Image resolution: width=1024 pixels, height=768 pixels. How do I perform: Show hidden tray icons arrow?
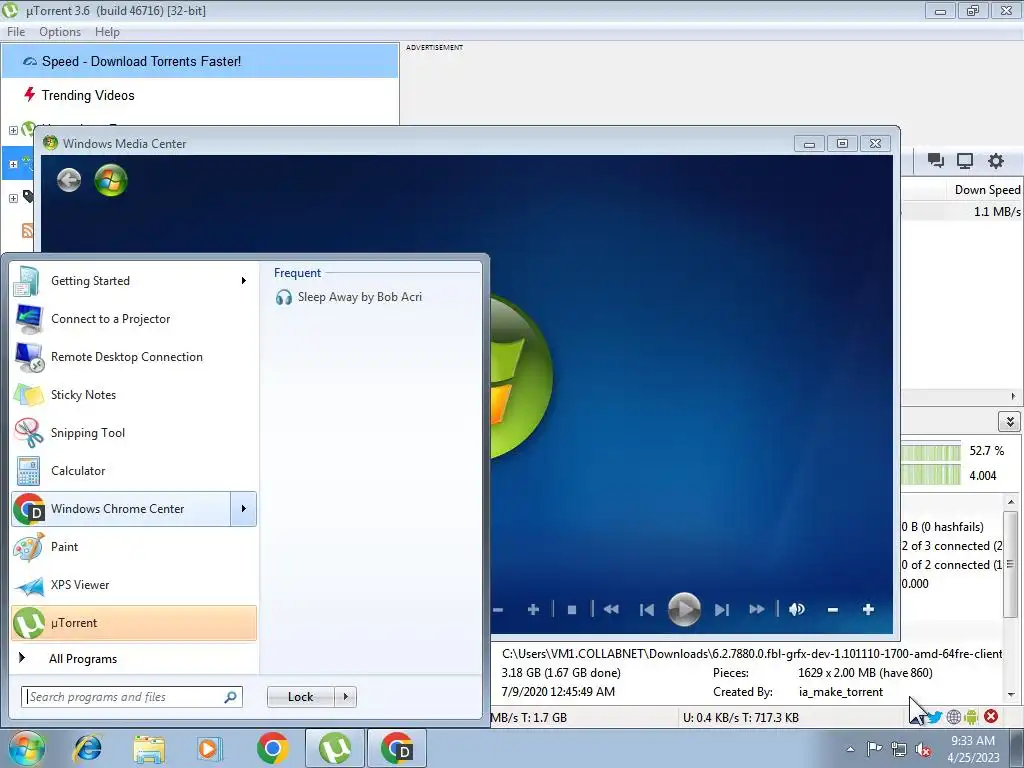click(850, 749)
